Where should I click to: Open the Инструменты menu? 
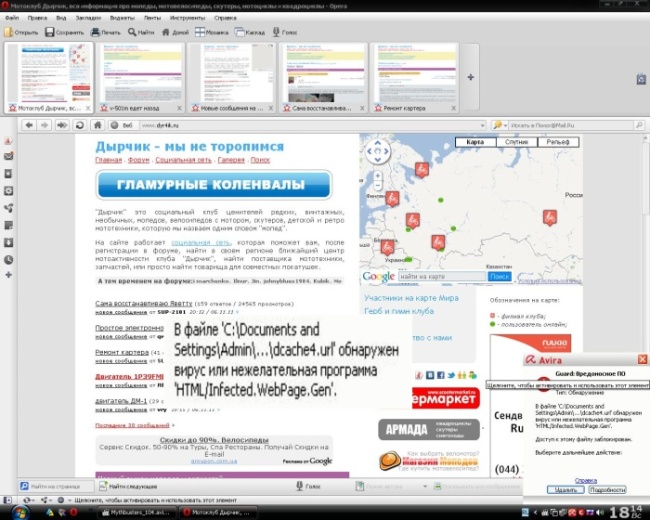[x=187, y=18]
